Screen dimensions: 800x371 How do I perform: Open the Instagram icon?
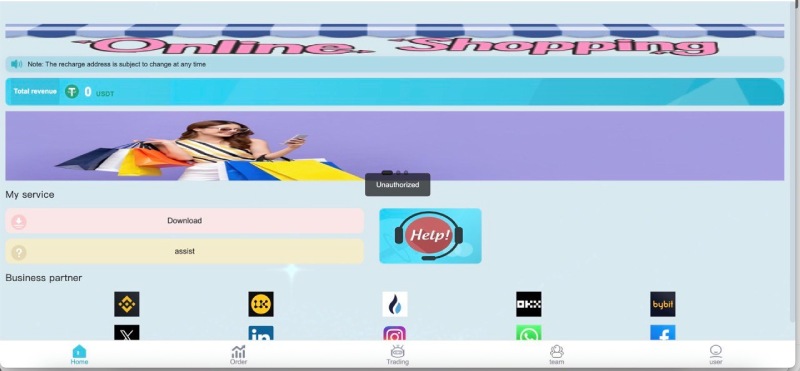[395, 333]
